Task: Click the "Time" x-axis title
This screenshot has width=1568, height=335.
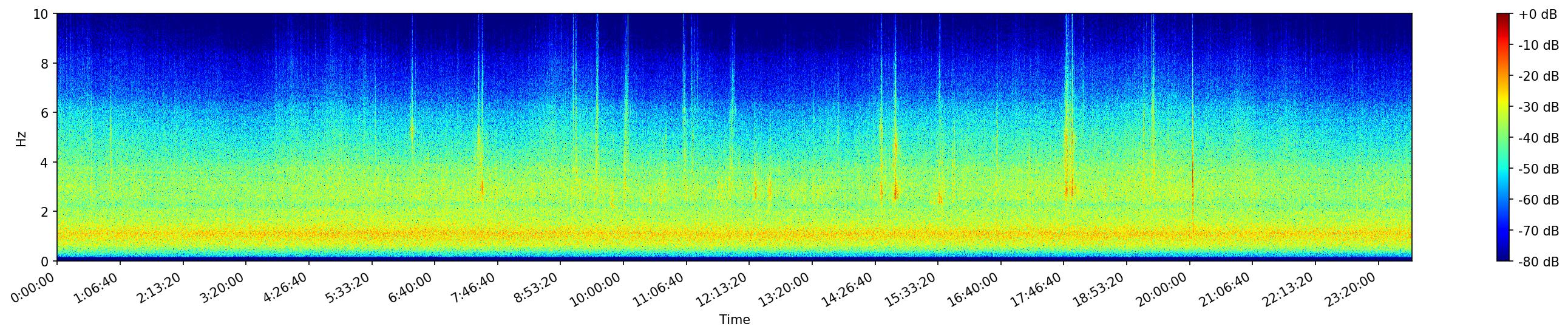Action: [734, 320]
